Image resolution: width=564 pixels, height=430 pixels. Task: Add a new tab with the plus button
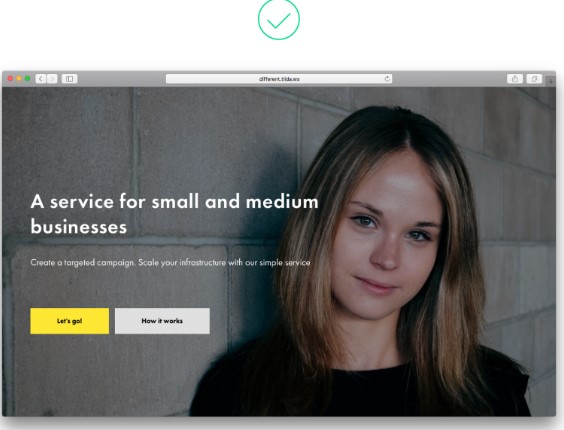(551, 82)
